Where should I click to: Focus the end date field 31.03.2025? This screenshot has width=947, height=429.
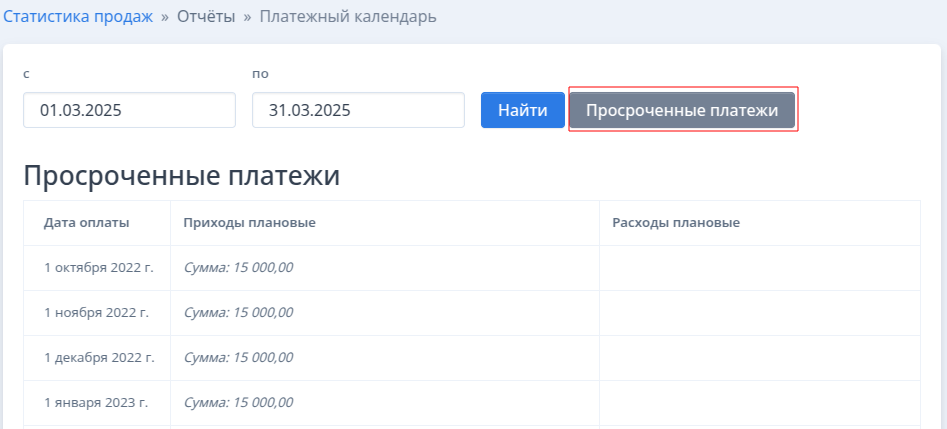[358, 110]
